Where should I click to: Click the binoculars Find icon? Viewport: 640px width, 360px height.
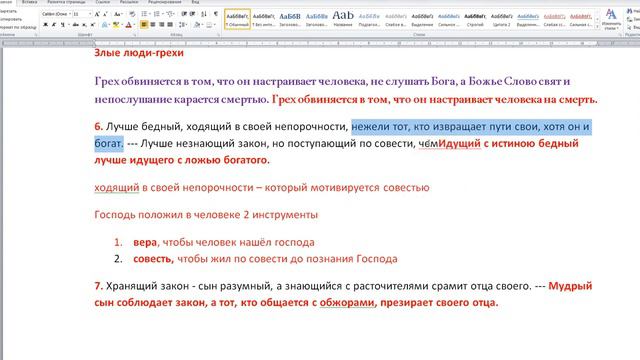[629, 11]
